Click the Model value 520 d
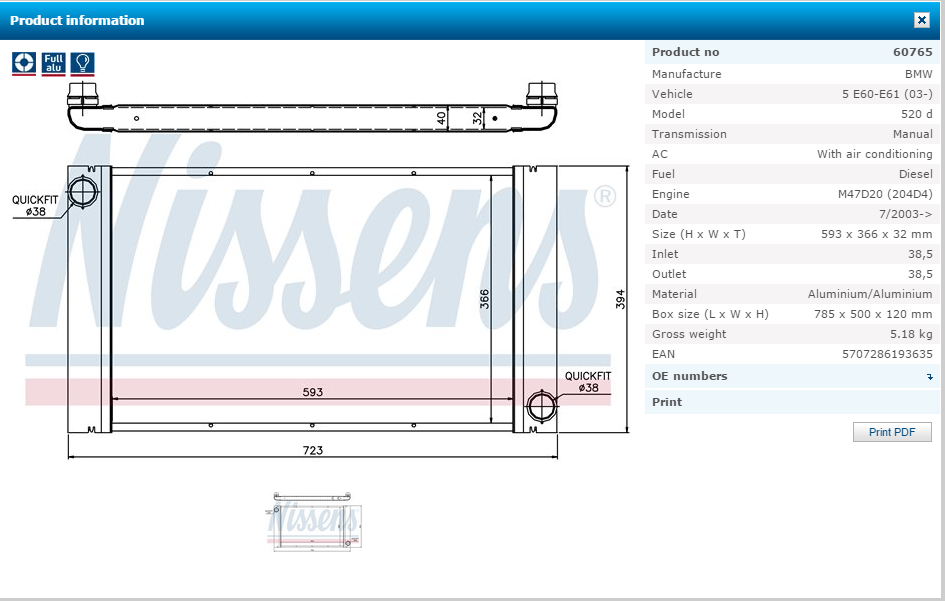The height and width of the screenshot is (601, 945). point(917,114)
